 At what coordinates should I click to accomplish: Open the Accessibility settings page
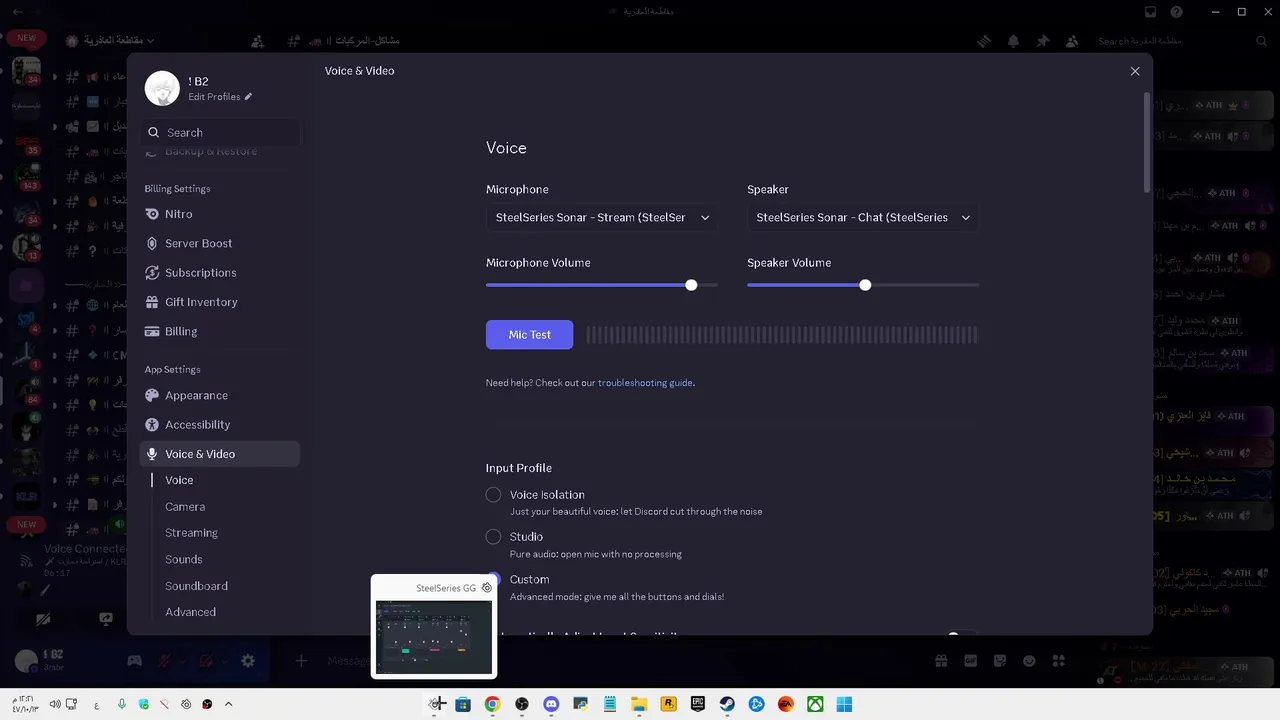pos(219,424)
